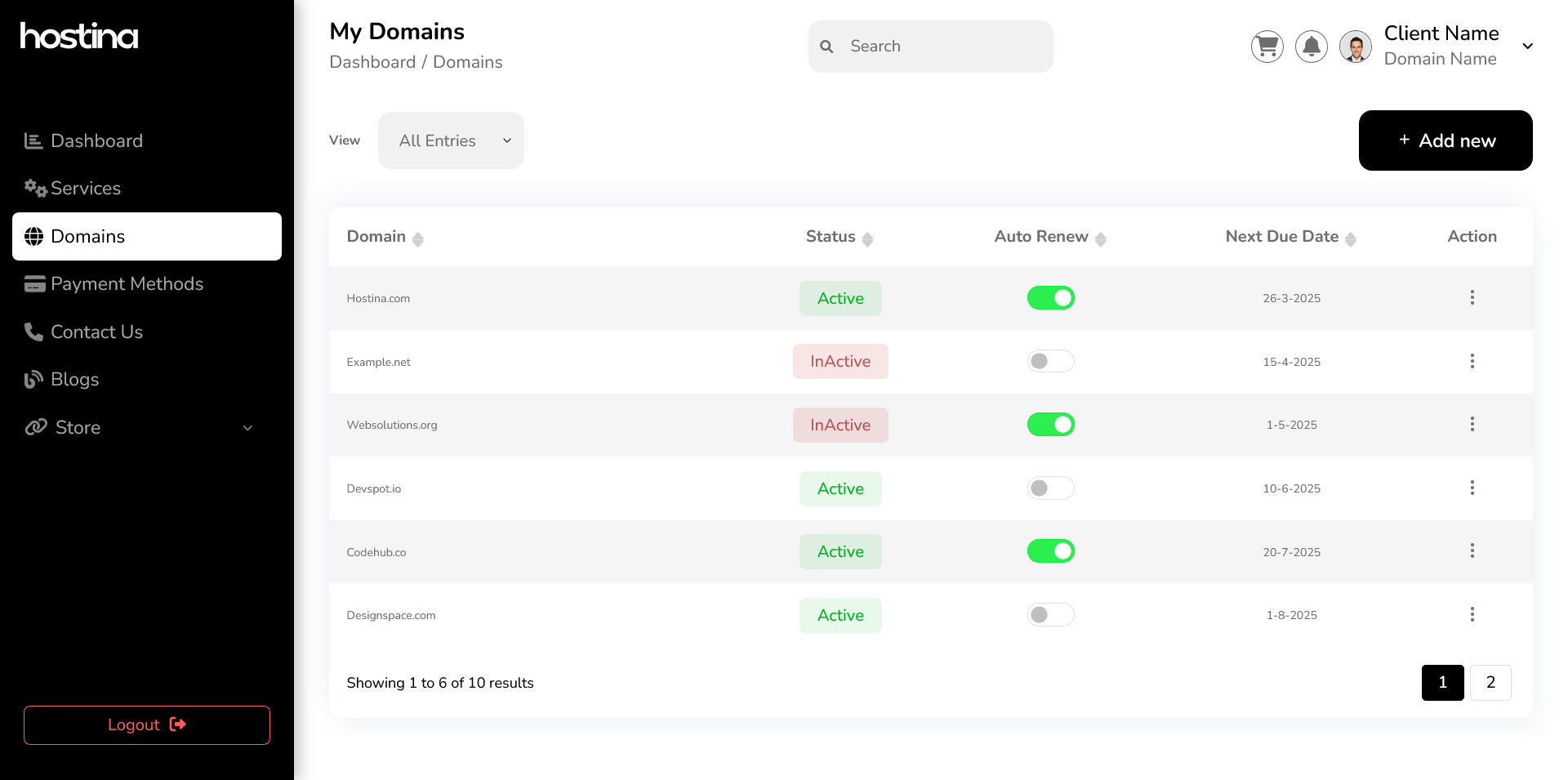Click the user profile avatar
Image resolution: width=1568 pixels, height=780 pixels.
1355,47
